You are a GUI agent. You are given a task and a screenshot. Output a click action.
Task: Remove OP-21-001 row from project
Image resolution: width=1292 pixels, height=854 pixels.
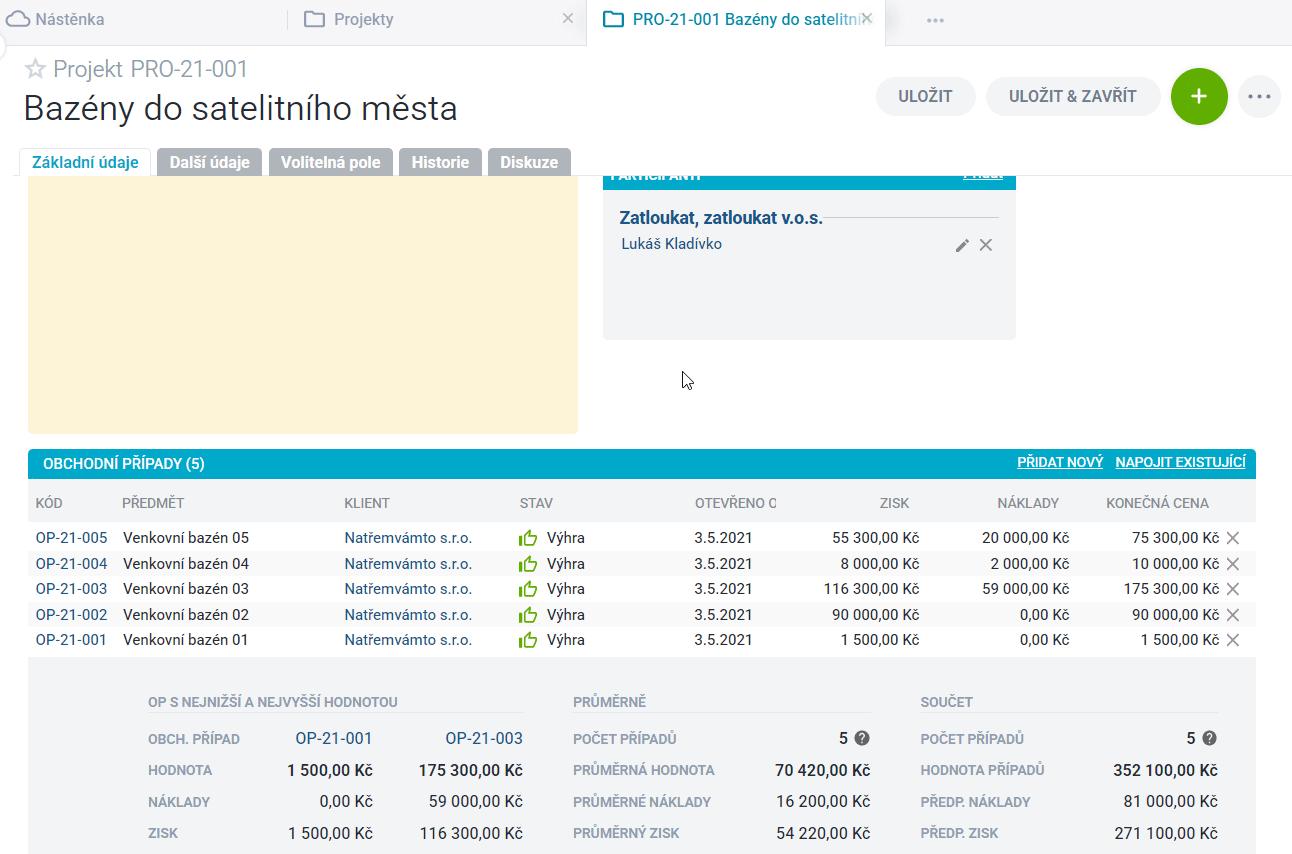pos(1233,640)
